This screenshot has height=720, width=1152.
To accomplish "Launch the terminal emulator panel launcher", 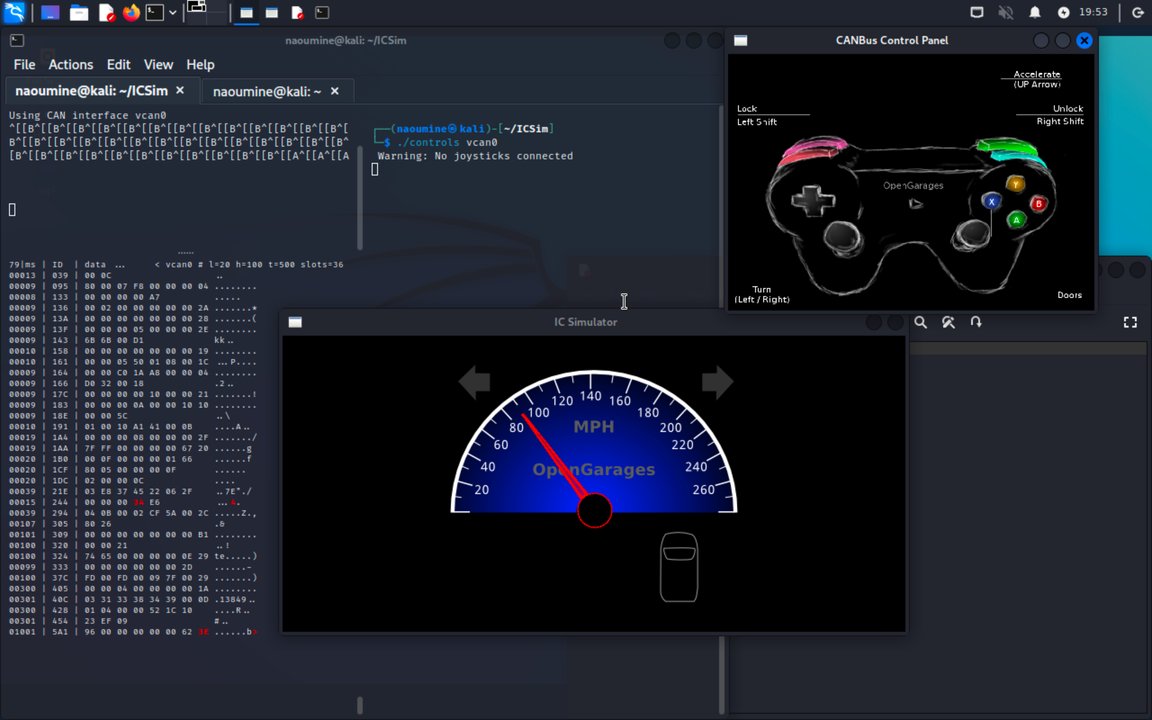I will coord(154,12).
